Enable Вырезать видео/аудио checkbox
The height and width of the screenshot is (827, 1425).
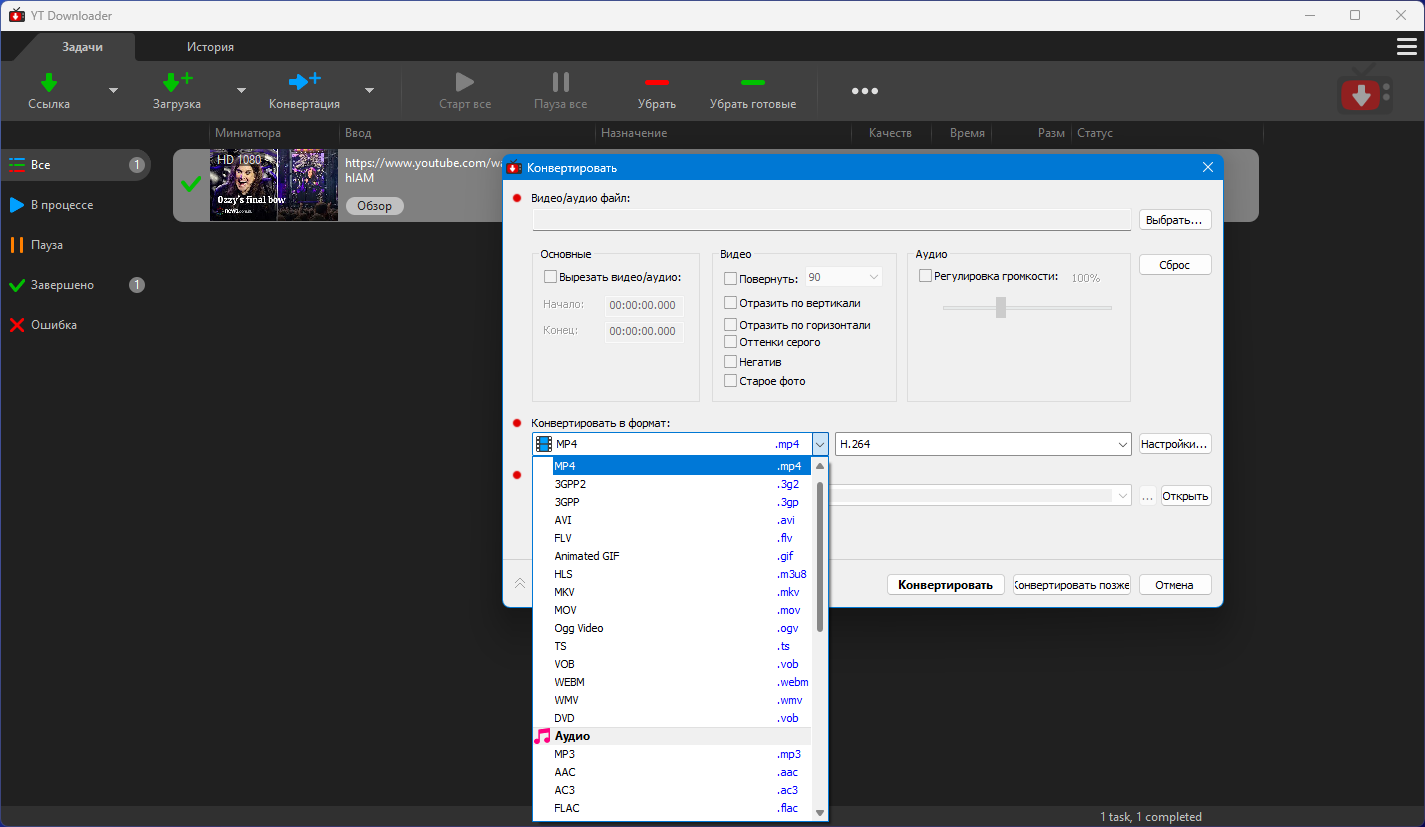pos(550,277)
